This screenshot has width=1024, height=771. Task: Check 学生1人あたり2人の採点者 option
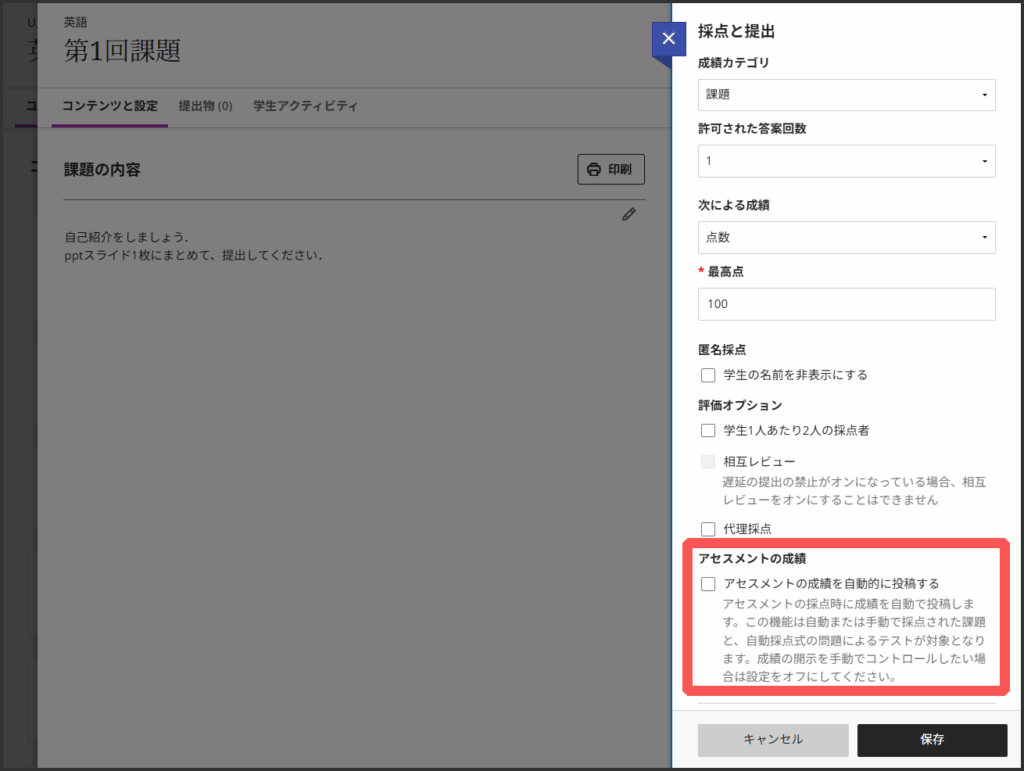708,430
